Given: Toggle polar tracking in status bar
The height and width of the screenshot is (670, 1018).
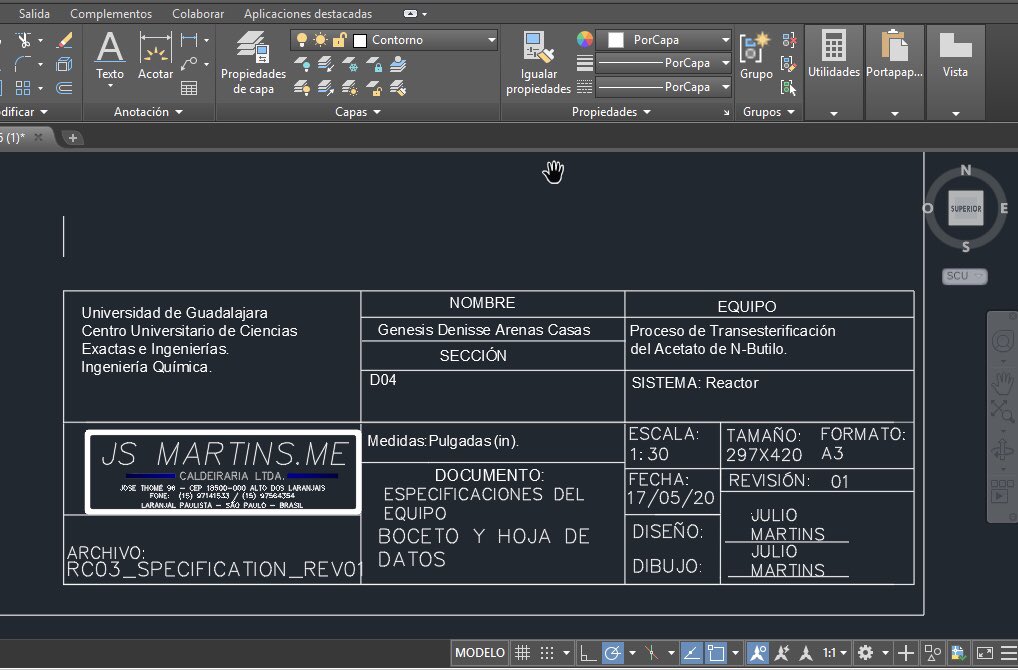Looking at the screenshot, I should coord(612,652).
